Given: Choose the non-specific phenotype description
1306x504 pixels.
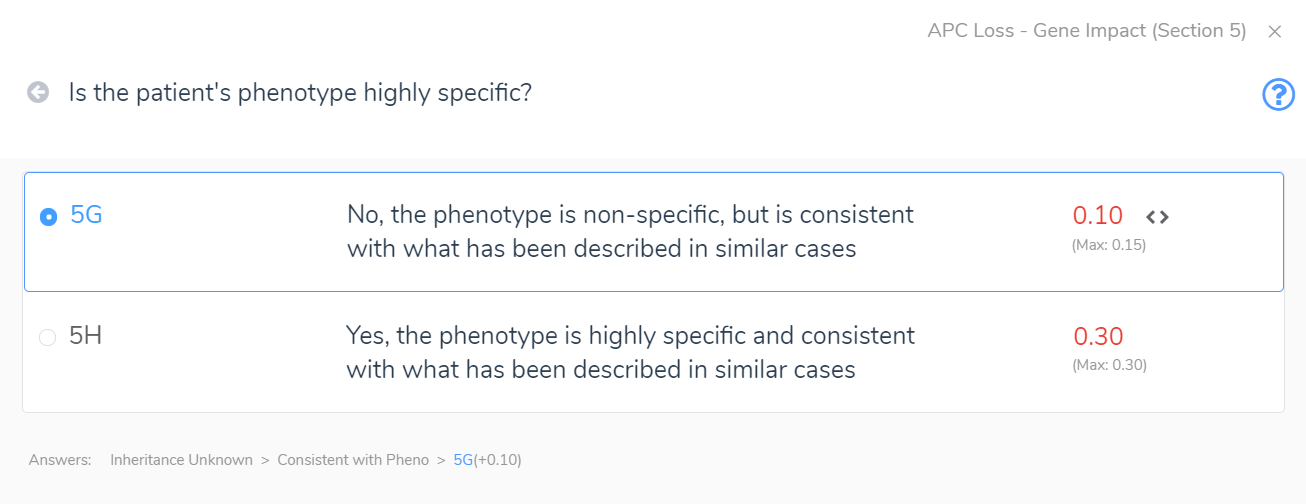Looking at the screenshot, I should pyautogui.click(x=630, y=231).
